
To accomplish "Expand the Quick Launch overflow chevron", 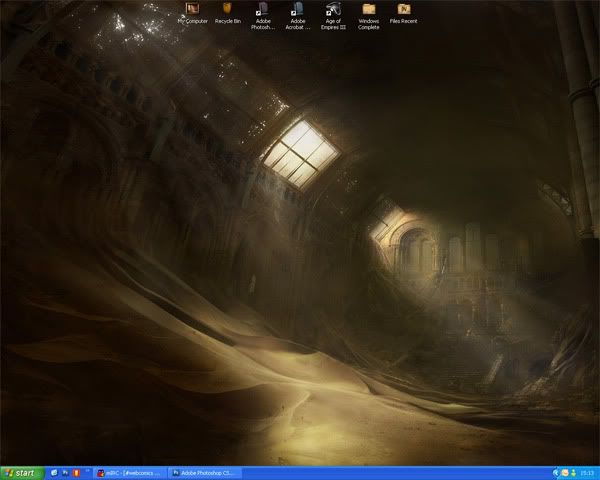I will 86,472.
